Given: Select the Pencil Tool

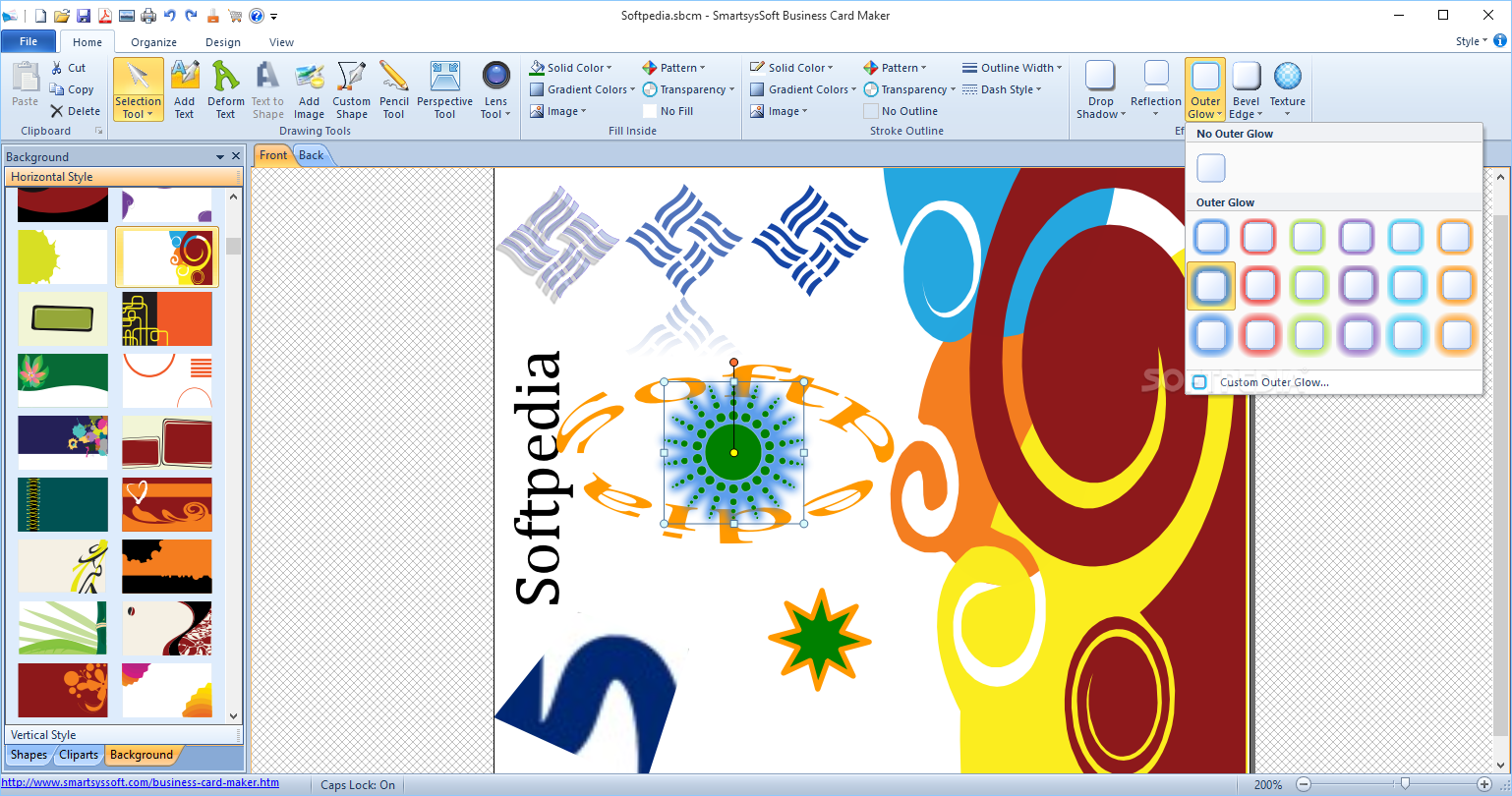Looking at the screenshot, I should click(394, 89).
